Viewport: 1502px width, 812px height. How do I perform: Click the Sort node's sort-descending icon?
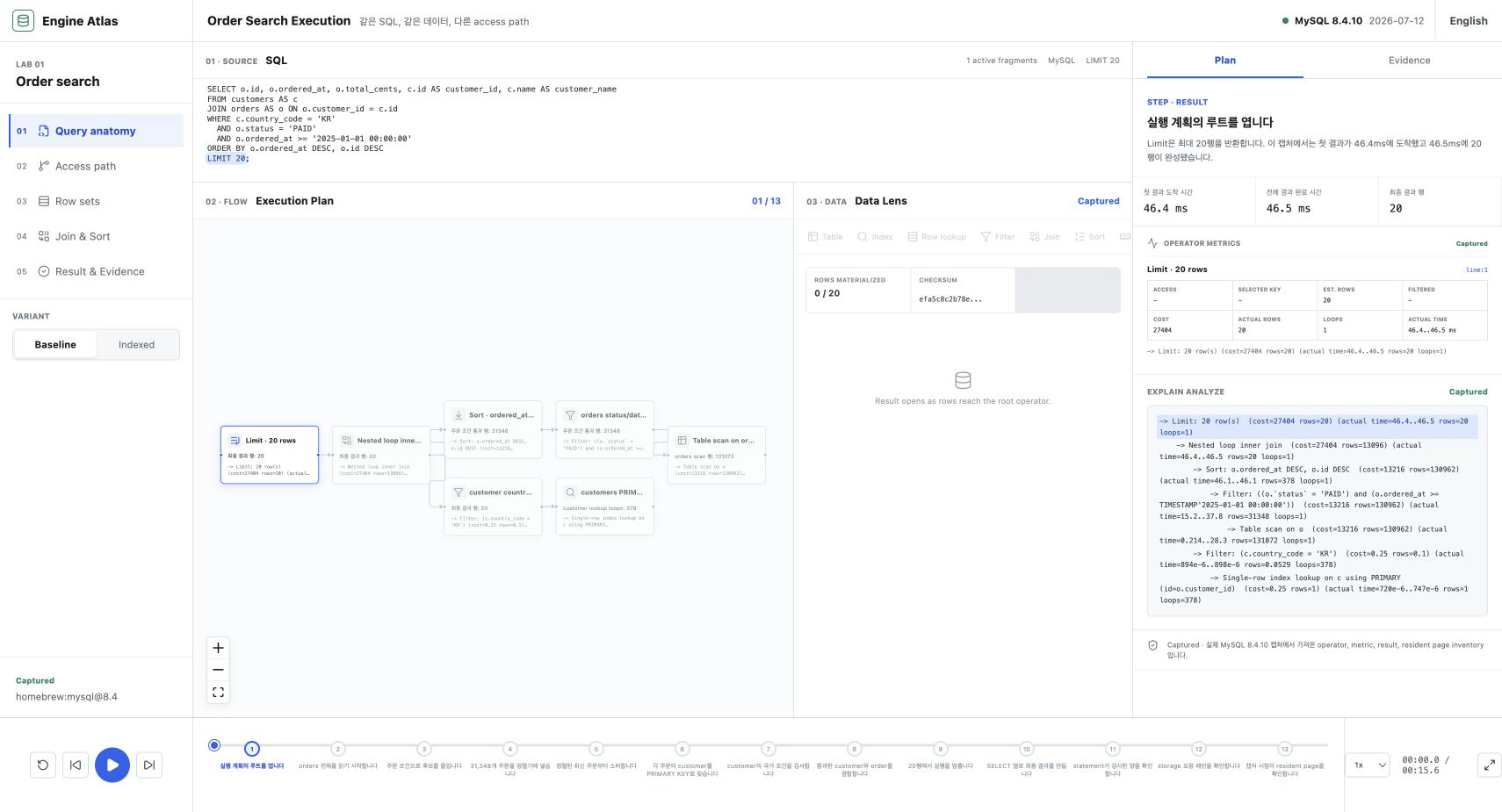459,415
